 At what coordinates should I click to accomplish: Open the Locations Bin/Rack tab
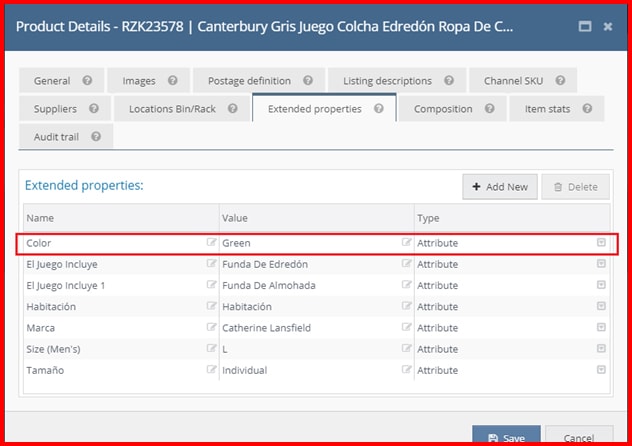182,108
